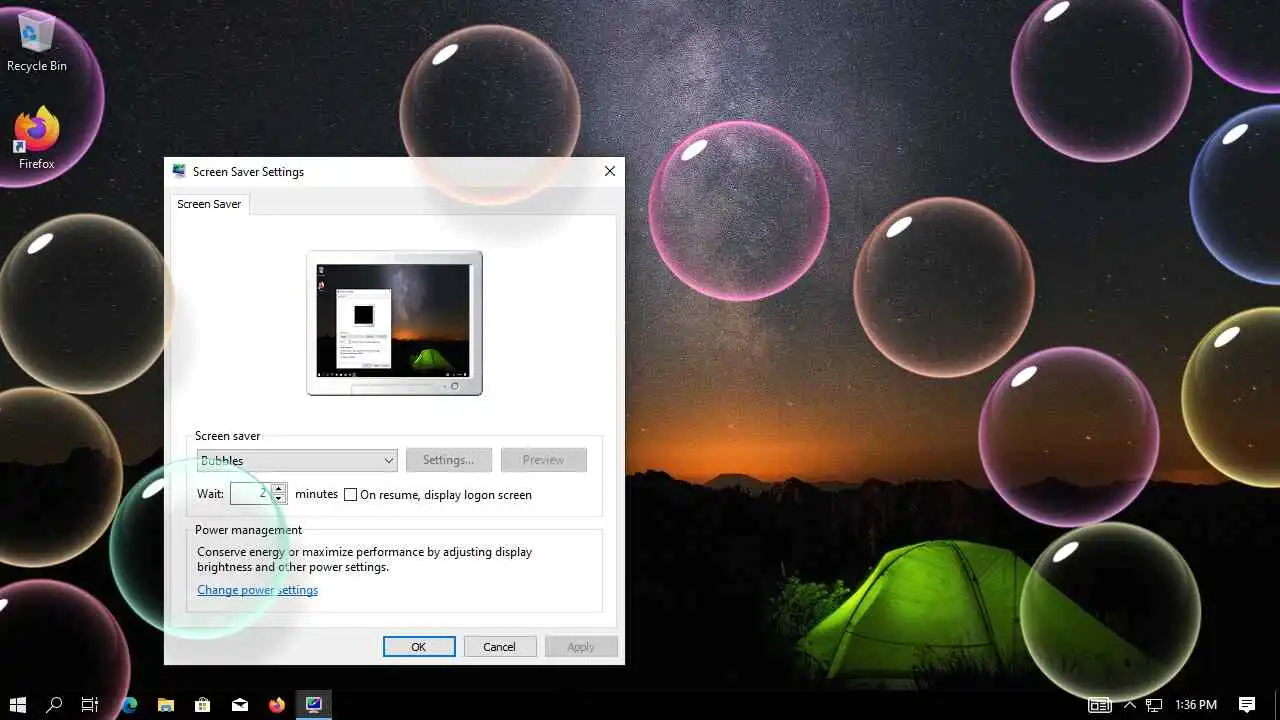Open Microsoft Store from the taskbar

(x=203, y=704)
